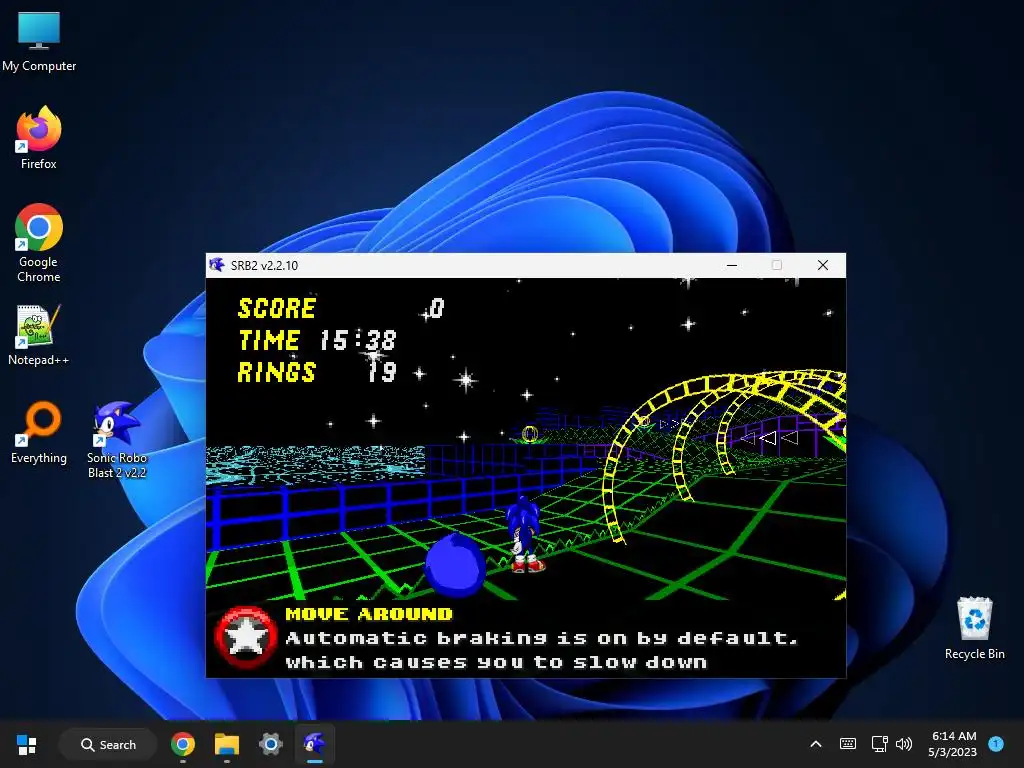Select the Recycle Bin desktop icon
The width and height of the screenshot is (1024, 768).
974,628
